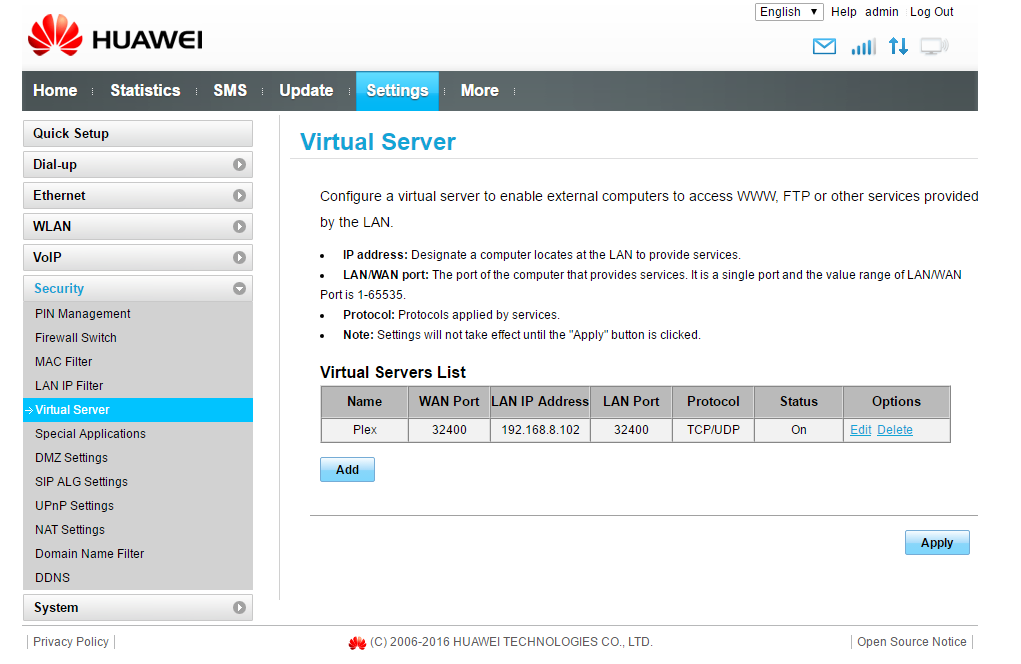
Task: Click the signal strength bars icon
Action: click(863, 46)
